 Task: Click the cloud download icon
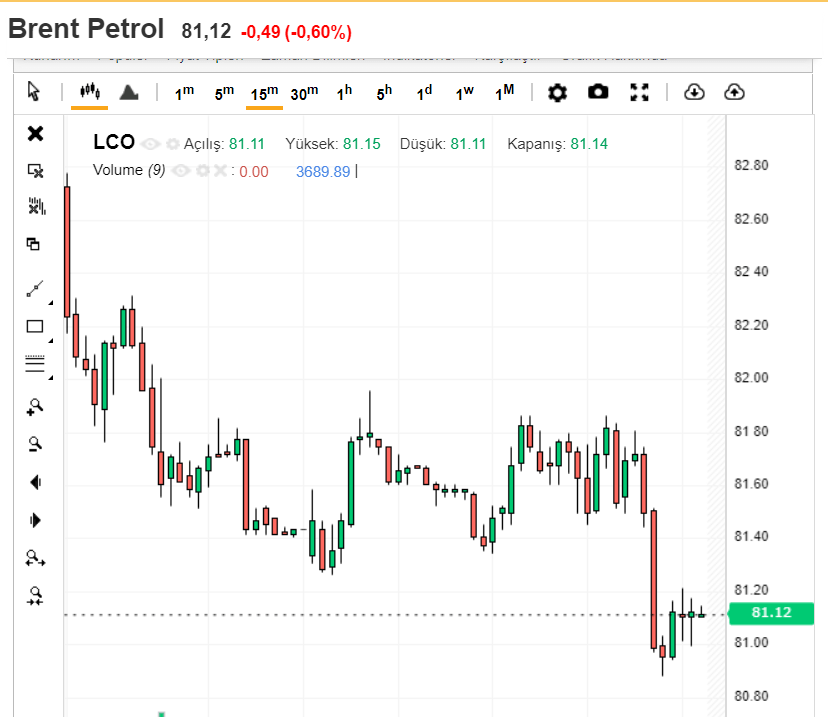(x=694, y=92)
